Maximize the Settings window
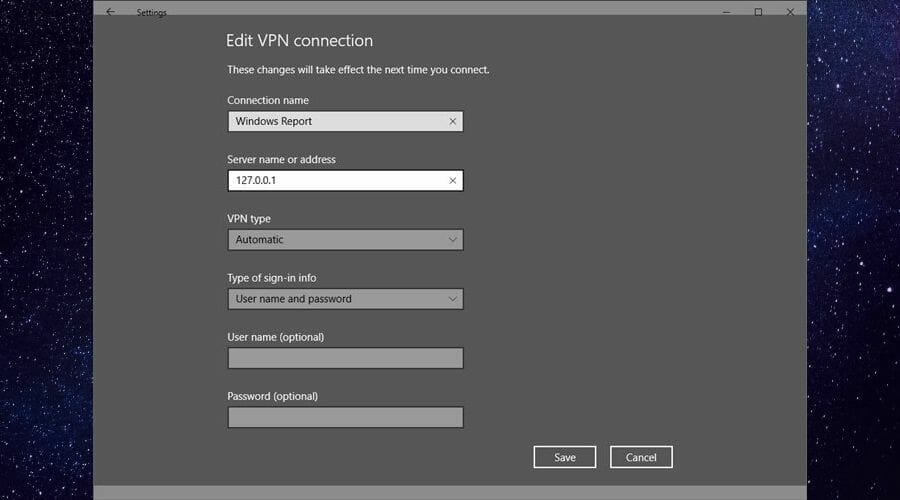Image resolution: width=900 pixels, height=500 pixels. (758, 12)
